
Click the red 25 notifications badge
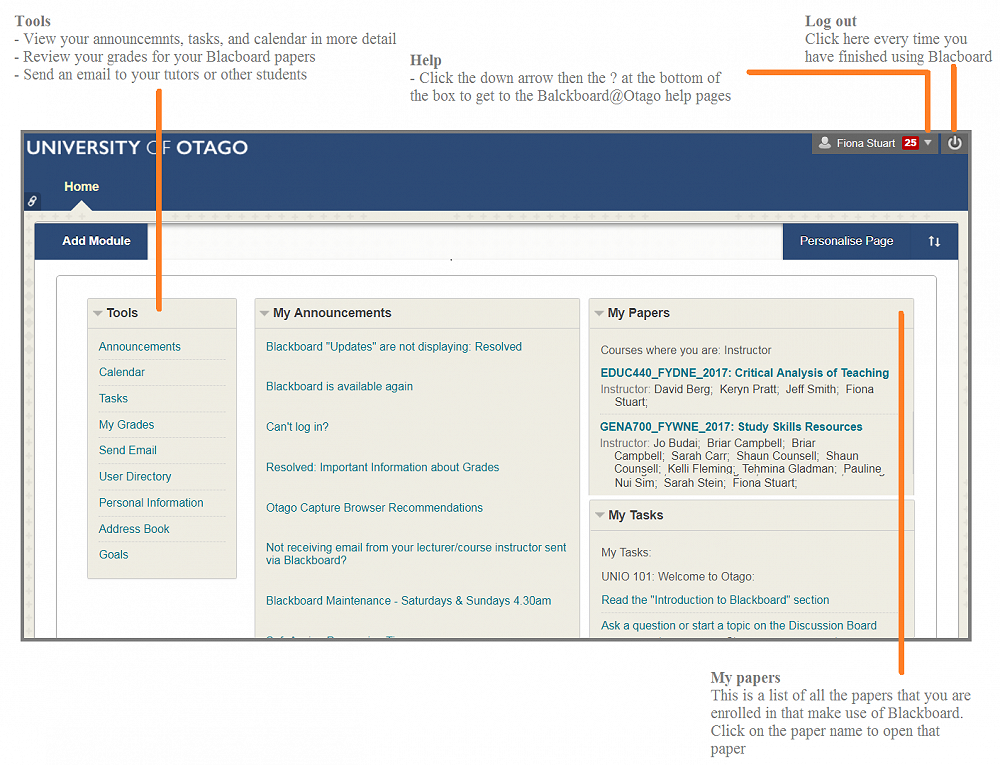click(910, 143)
